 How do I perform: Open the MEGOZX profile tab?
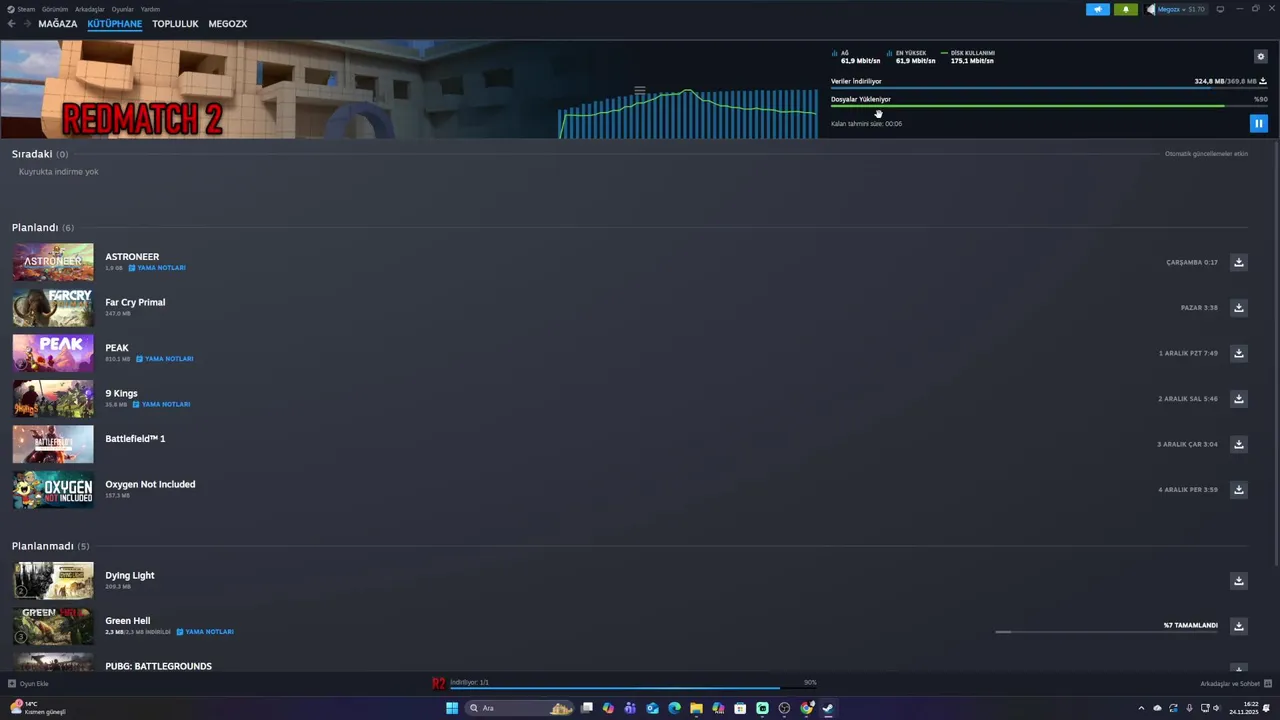click(228, 24)
